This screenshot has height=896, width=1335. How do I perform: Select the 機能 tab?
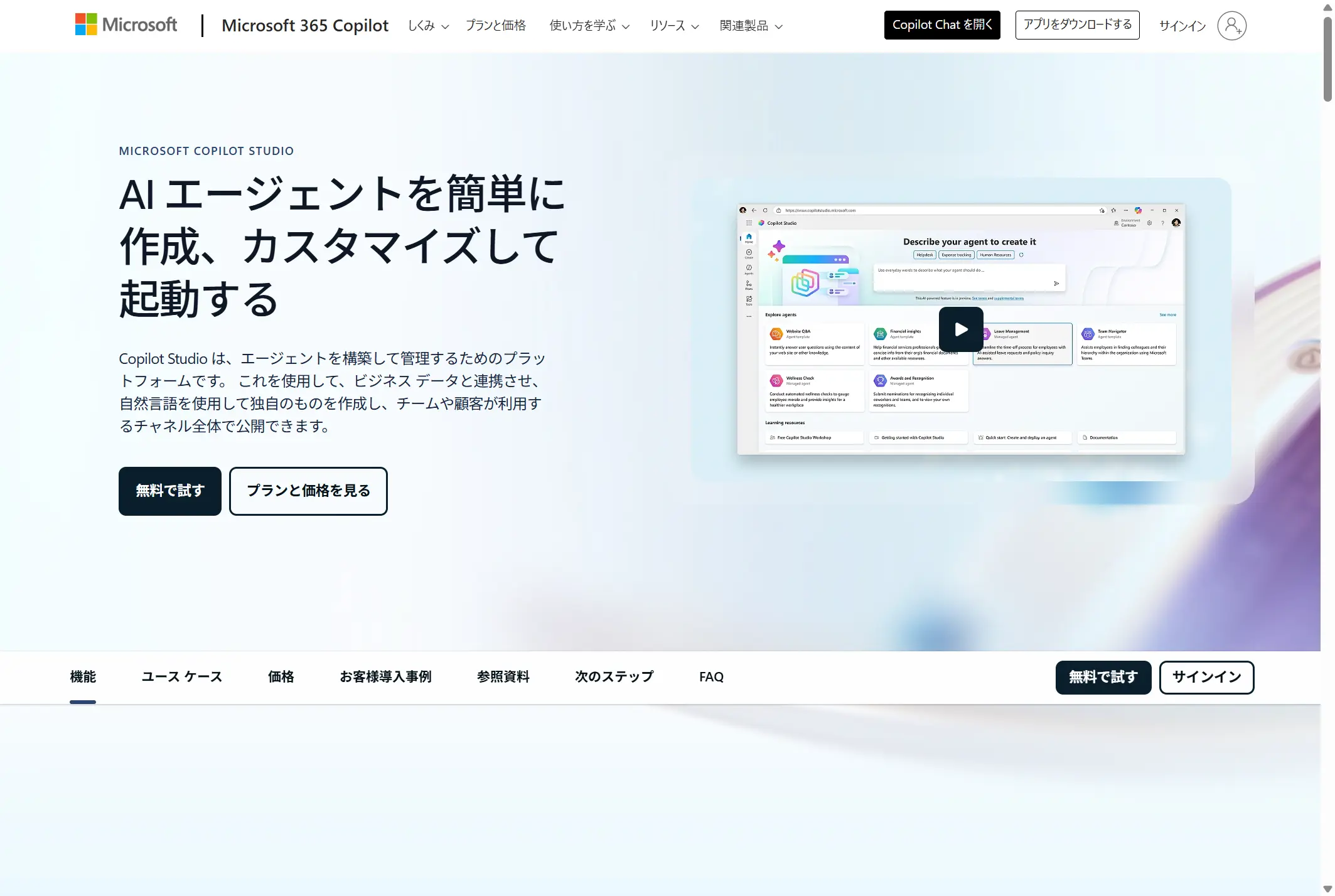83,677
